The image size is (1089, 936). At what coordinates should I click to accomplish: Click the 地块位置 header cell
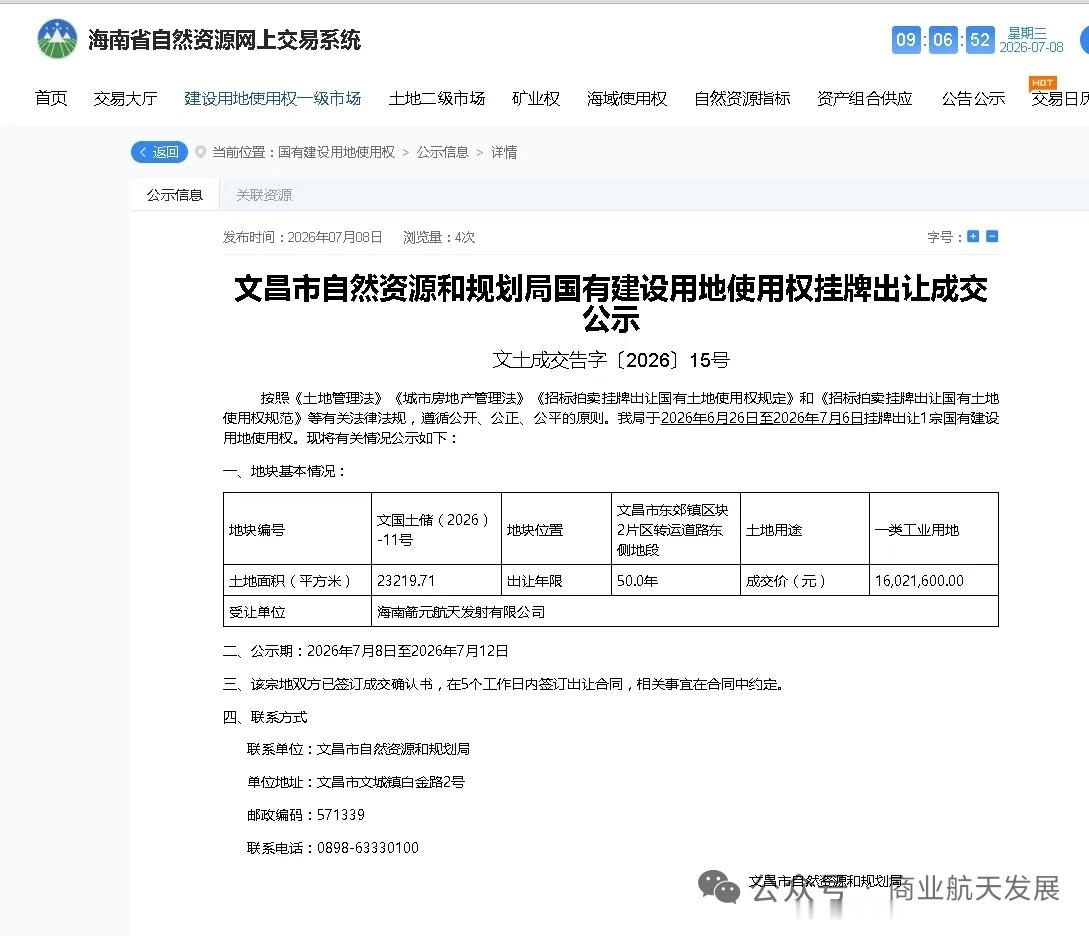[556, 529]
